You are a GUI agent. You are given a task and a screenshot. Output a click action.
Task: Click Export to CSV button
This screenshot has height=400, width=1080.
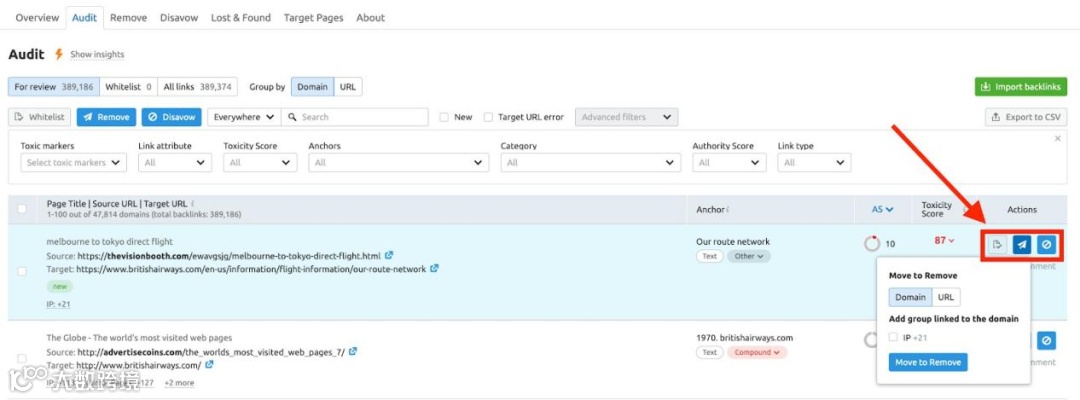(1026, 117)
